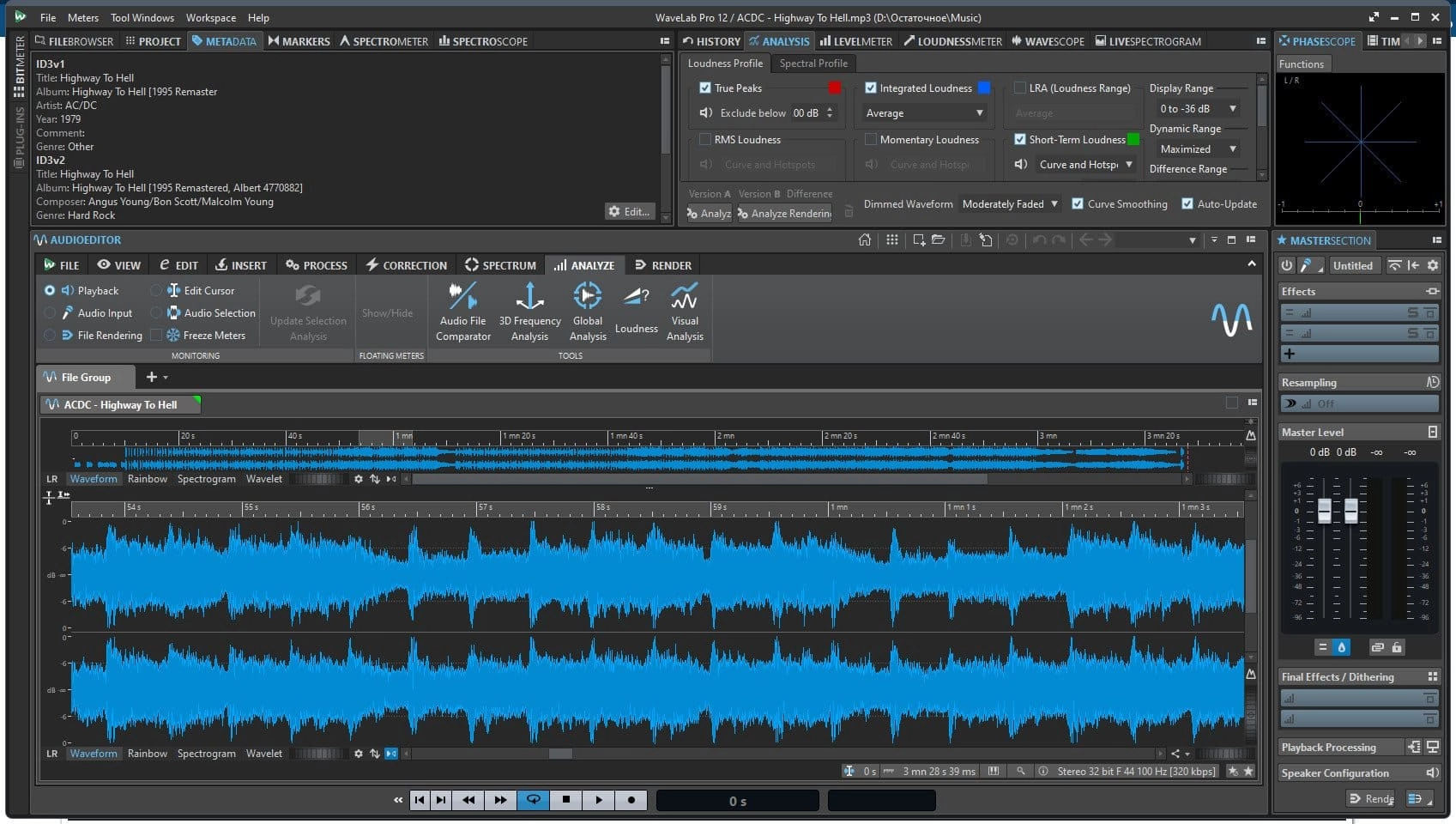Click the grid layout icon beside Home
Viewport: 1456px width, 824px height.
(892, 240)
